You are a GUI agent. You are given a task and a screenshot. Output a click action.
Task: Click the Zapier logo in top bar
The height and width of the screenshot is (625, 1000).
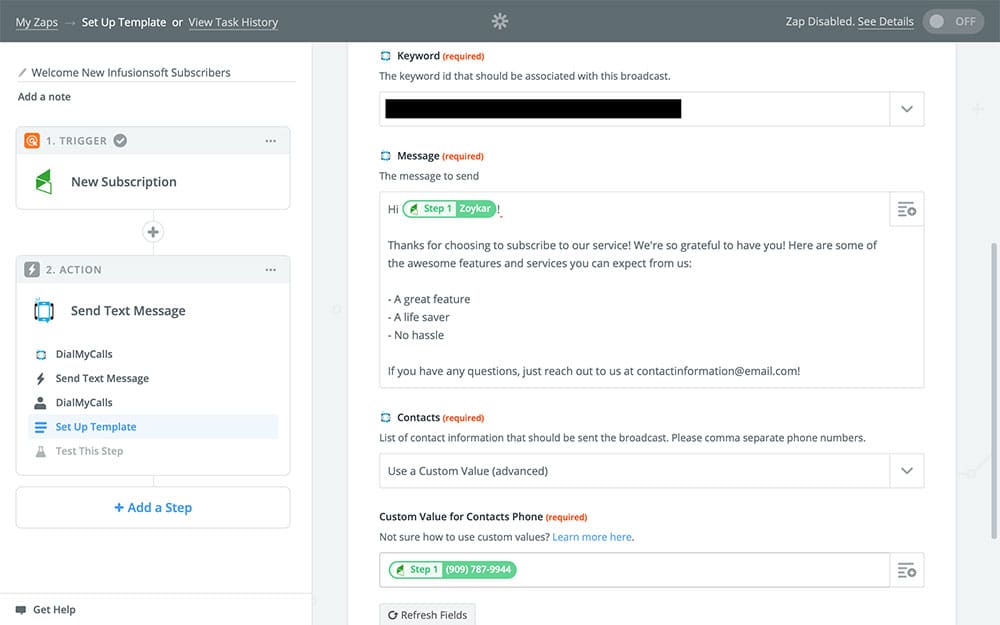[500, 21]
